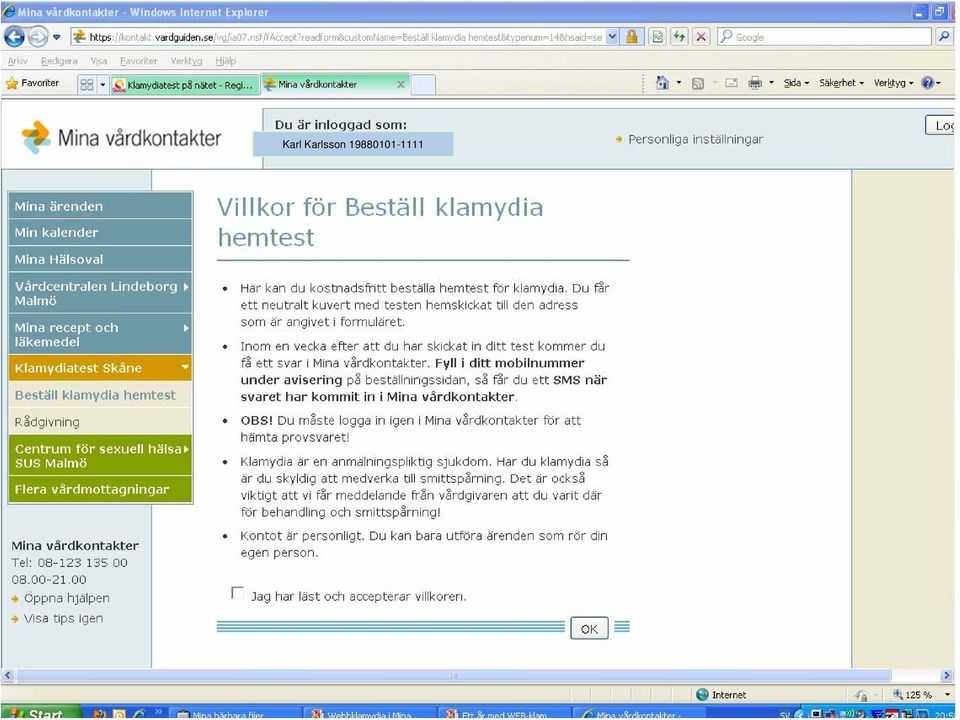
Task: Click the Mina vårdkontakter taskbar button
Action: click(x=639, y=714)
